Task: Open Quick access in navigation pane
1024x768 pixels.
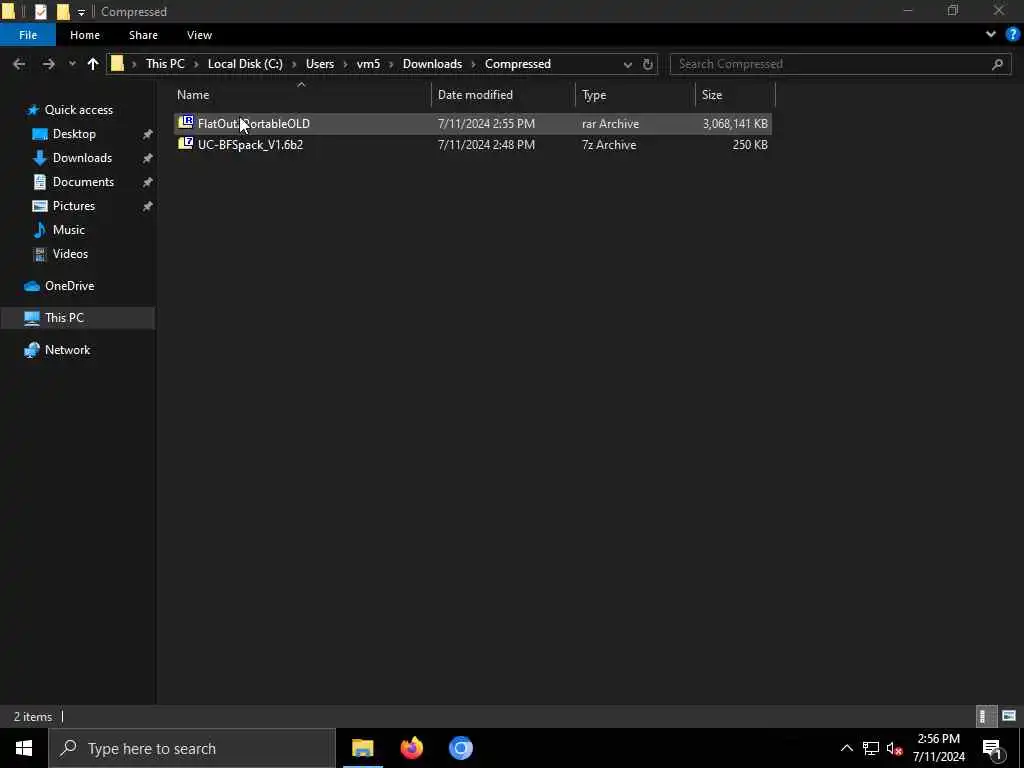Action: coord(78,110)
